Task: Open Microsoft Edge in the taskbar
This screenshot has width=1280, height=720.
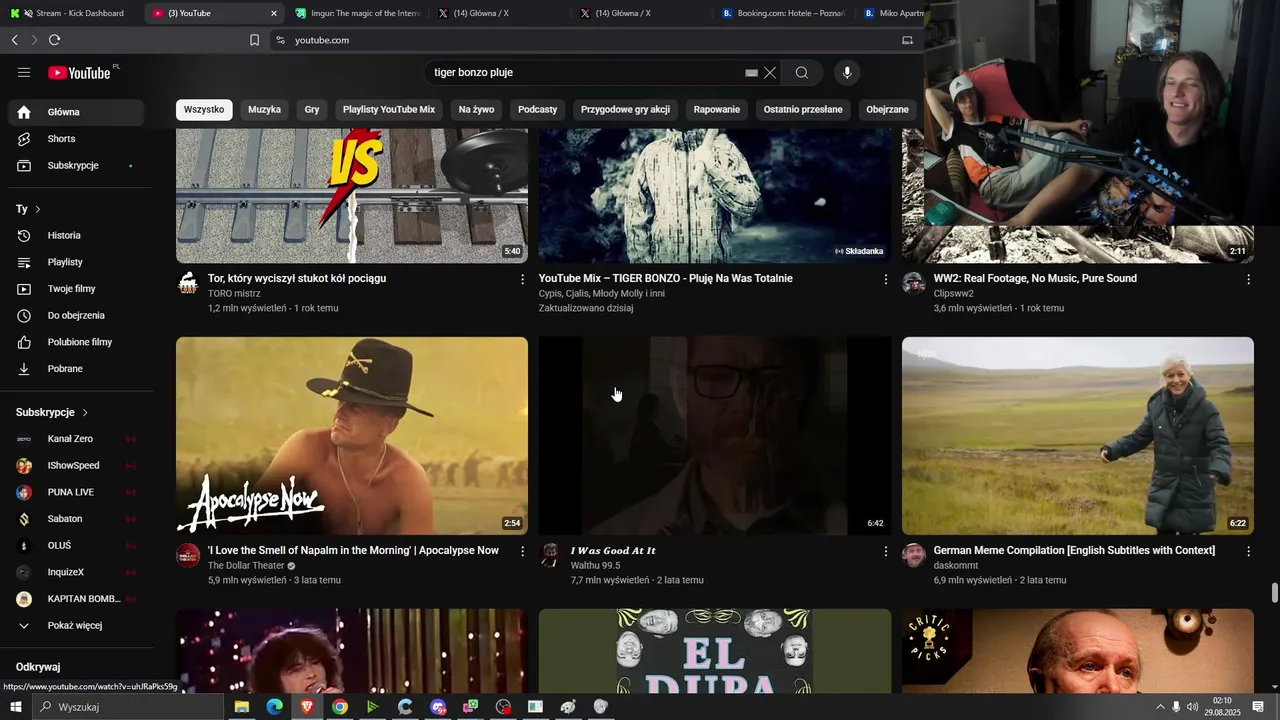Action: pyautogui.click(x=274, y=707)
